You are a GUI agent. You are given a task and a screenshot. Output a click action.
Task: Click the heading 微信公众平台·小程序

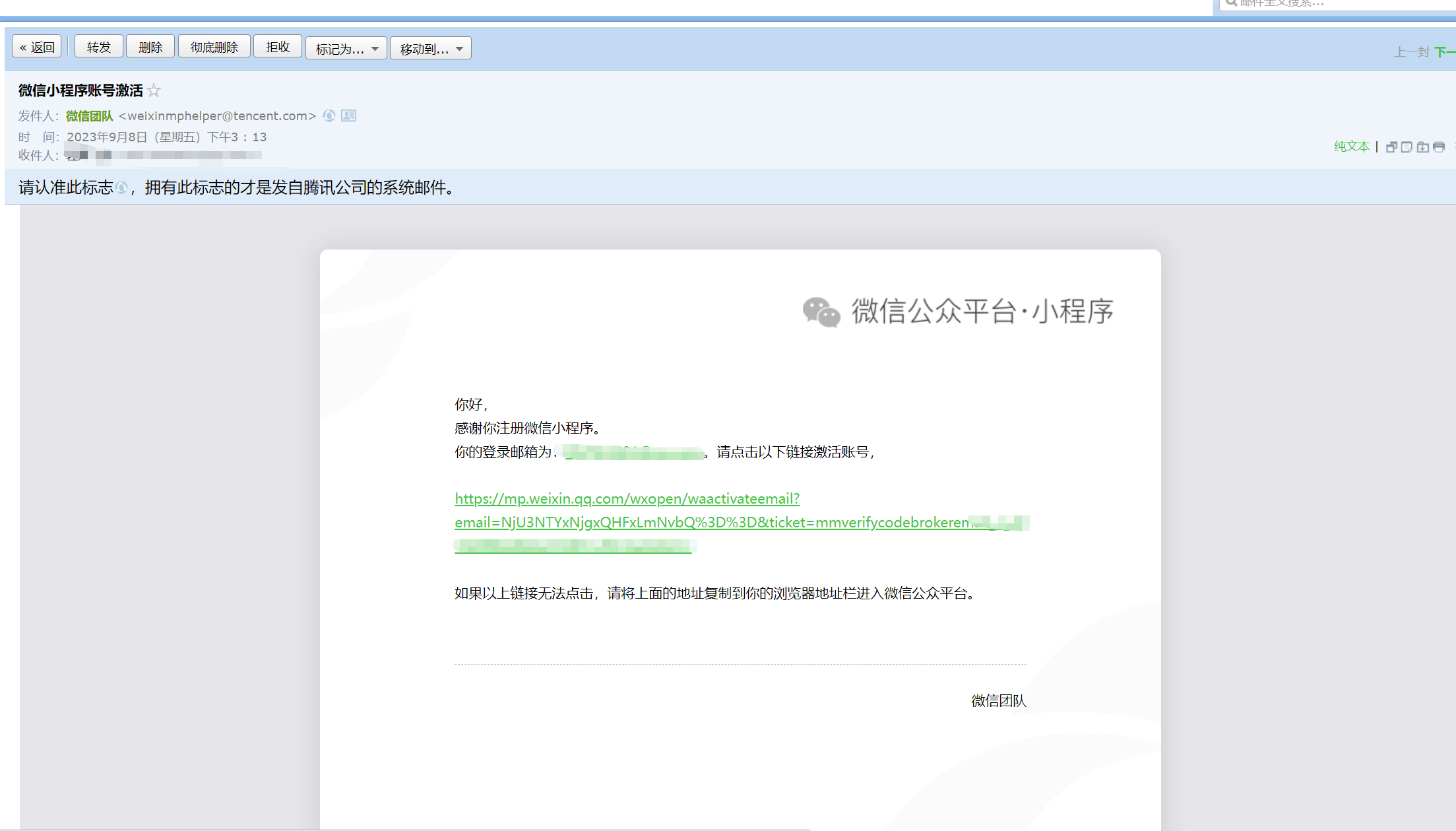click(x=982, y=311)
